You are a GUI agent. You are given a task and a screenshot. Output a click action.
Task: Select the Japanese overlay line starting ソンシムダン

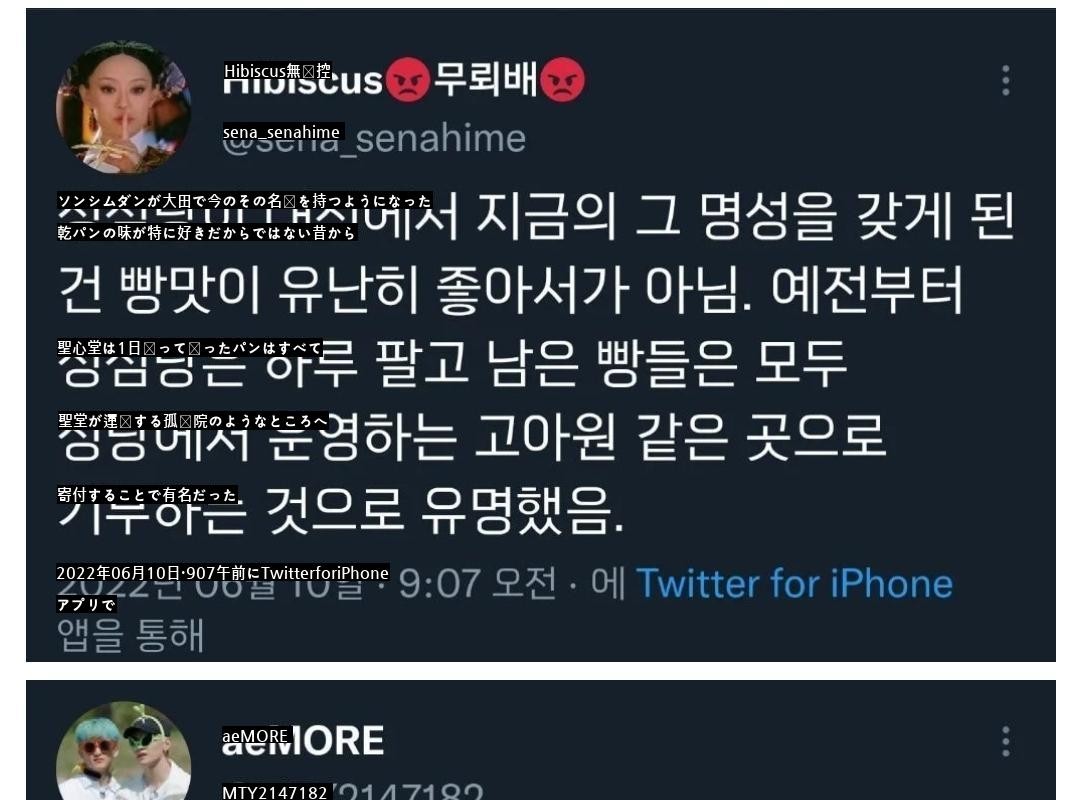[x=244, y=201]
